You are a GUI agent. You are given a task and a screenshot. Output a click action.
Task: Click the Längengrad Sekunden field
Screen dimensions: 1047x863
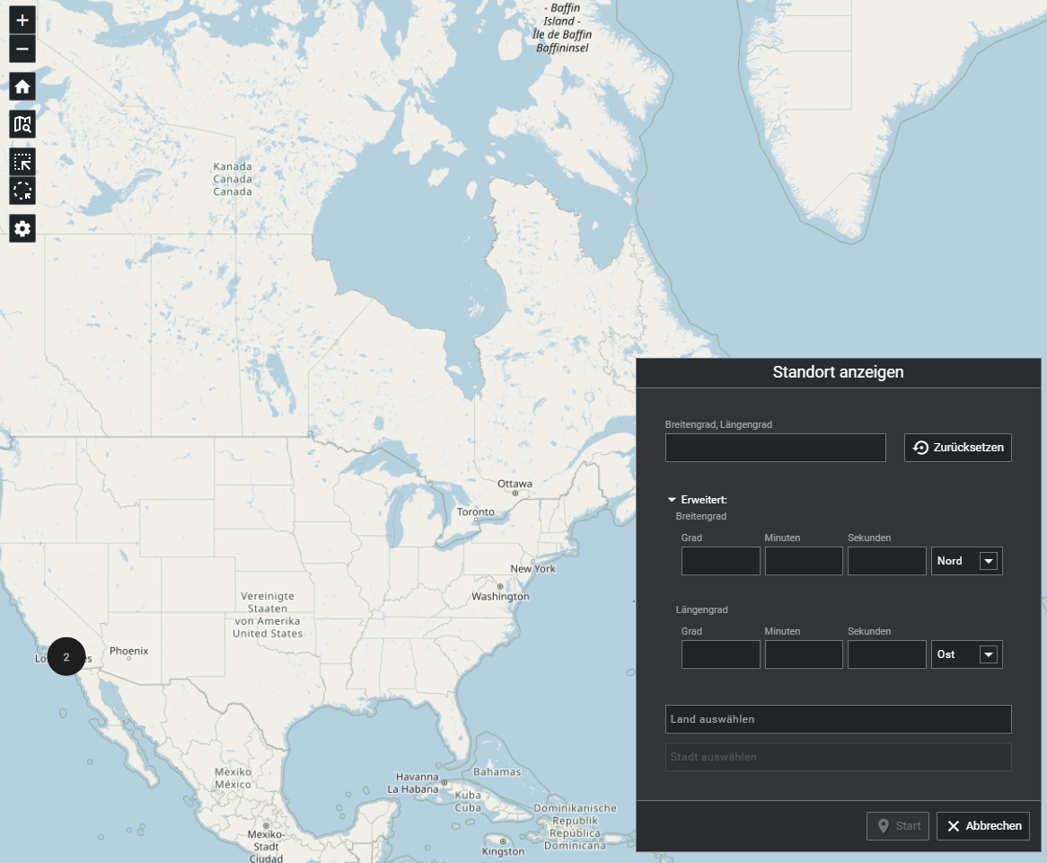887,655
